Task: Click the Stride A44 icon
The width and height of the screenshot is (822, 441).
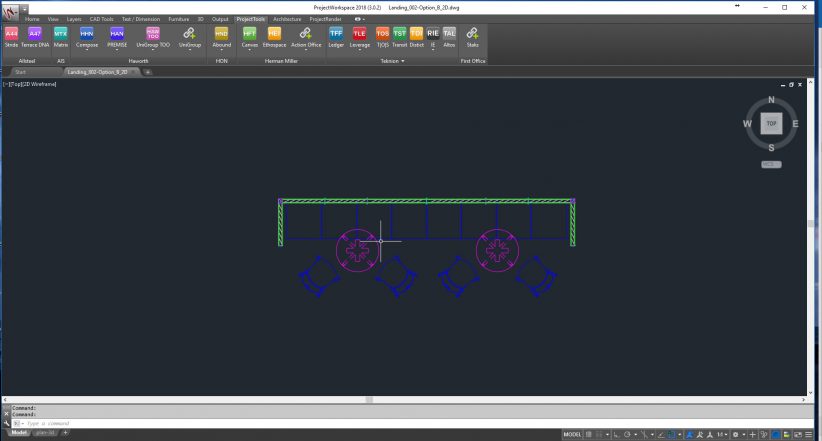Action: (11, 36)
